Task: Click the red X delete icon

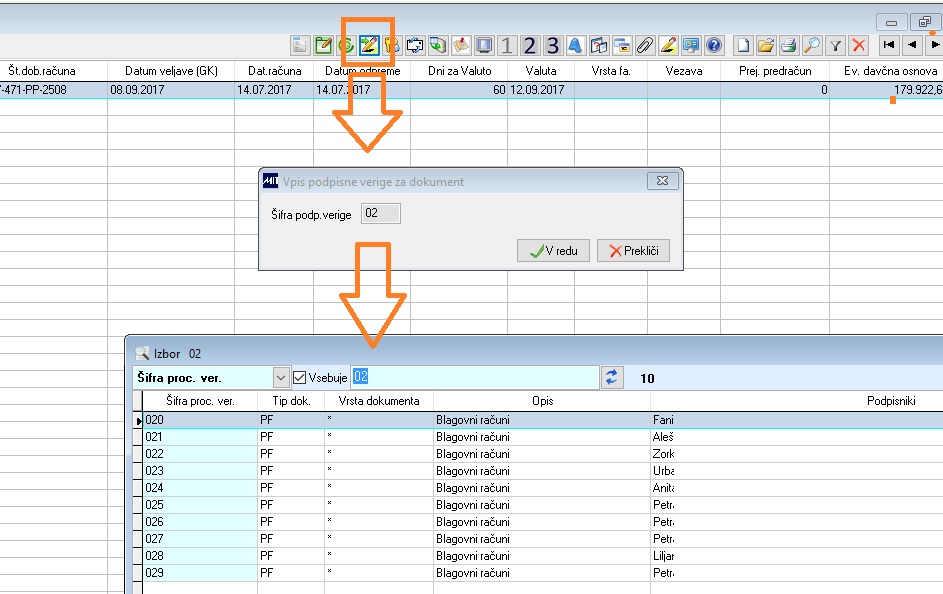Action: pyautogui.click(x=859, y=45)
